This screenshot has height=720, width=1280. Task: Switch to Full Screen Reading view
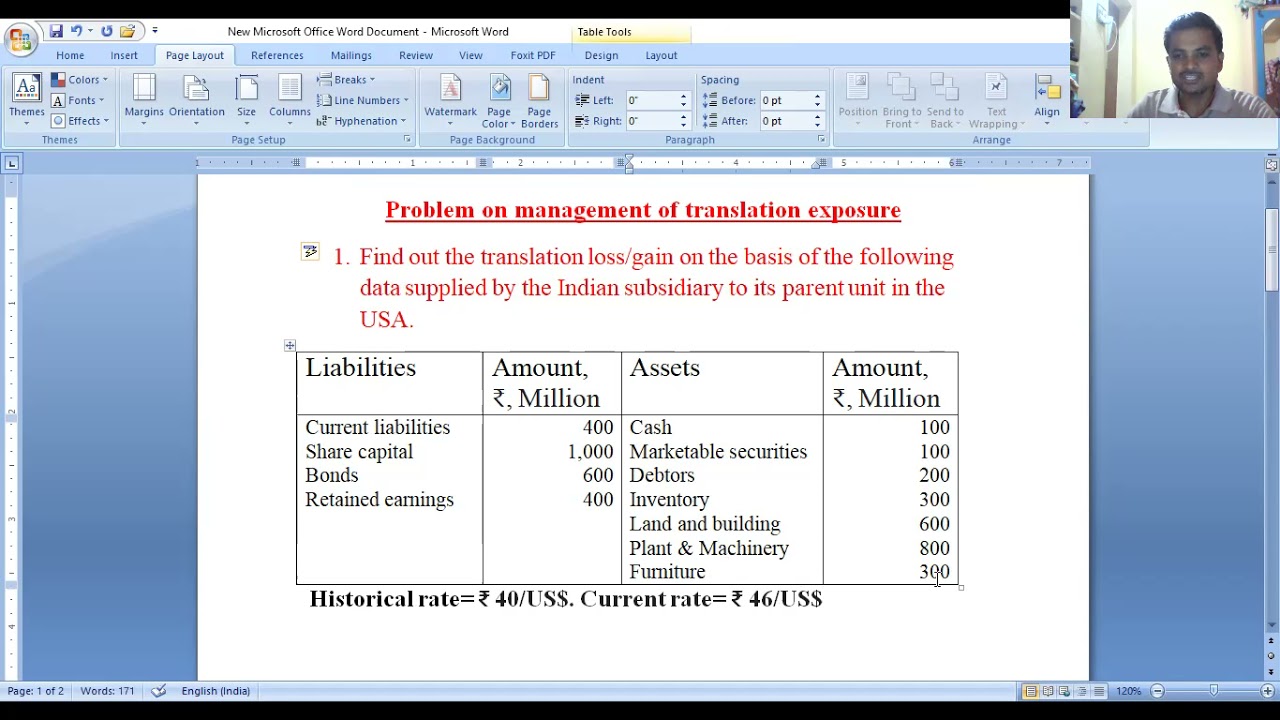click(x=1048, y=691)
